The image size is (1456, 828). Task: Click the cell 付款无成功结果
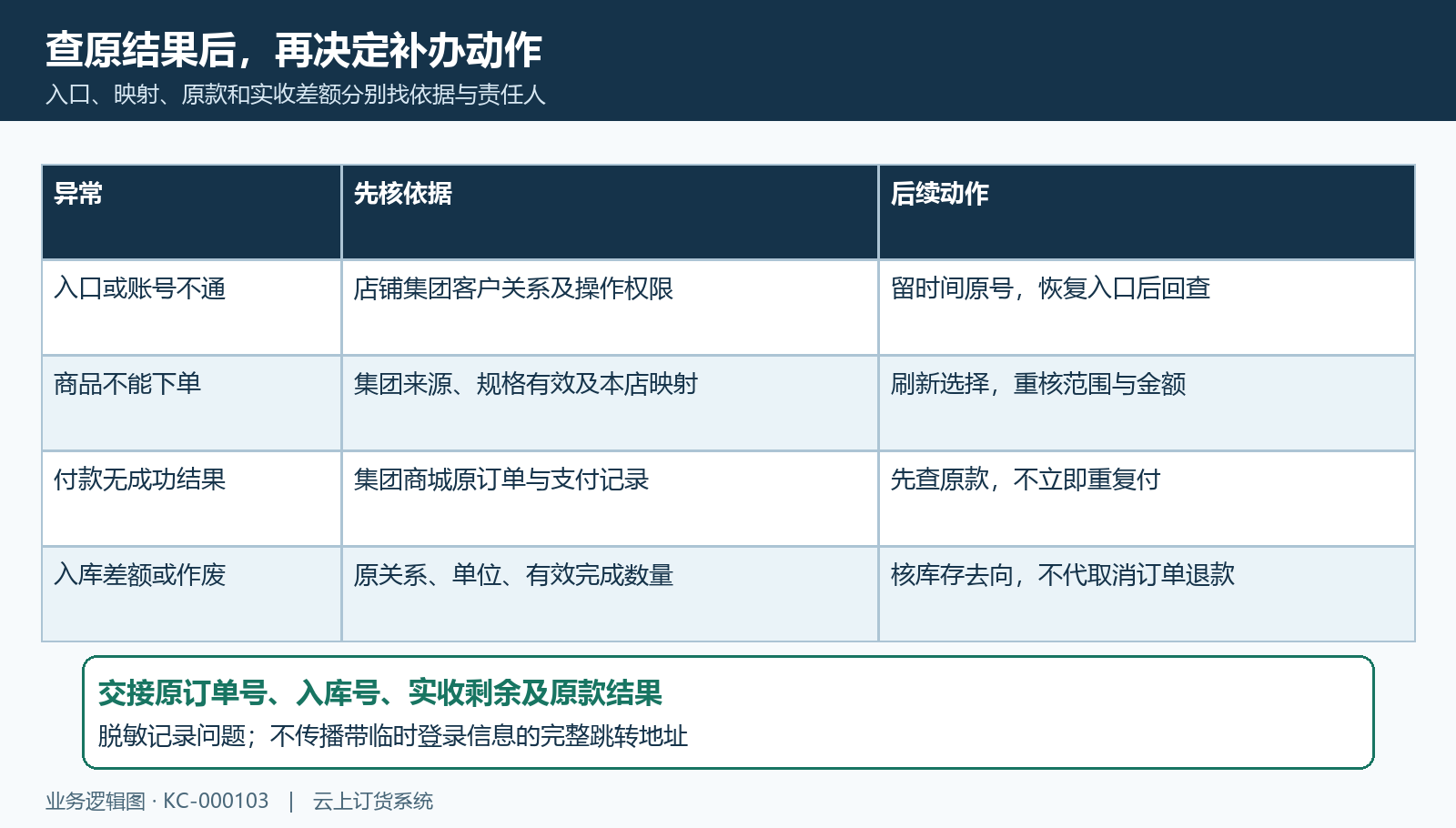(x=192, y=499)
